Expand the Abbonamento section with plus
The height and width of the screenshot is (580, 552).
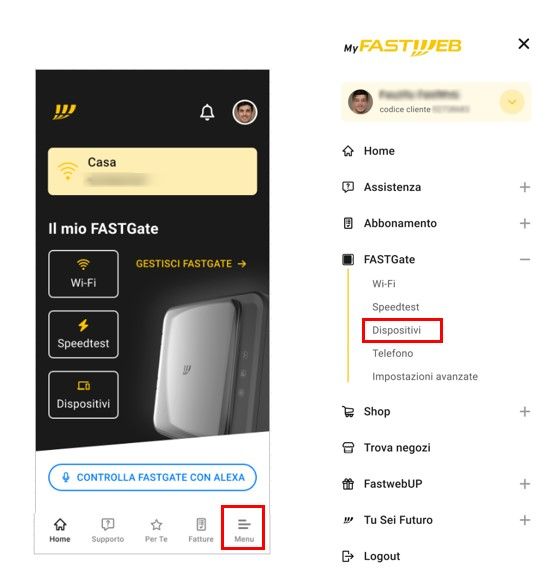coord(525,223)
